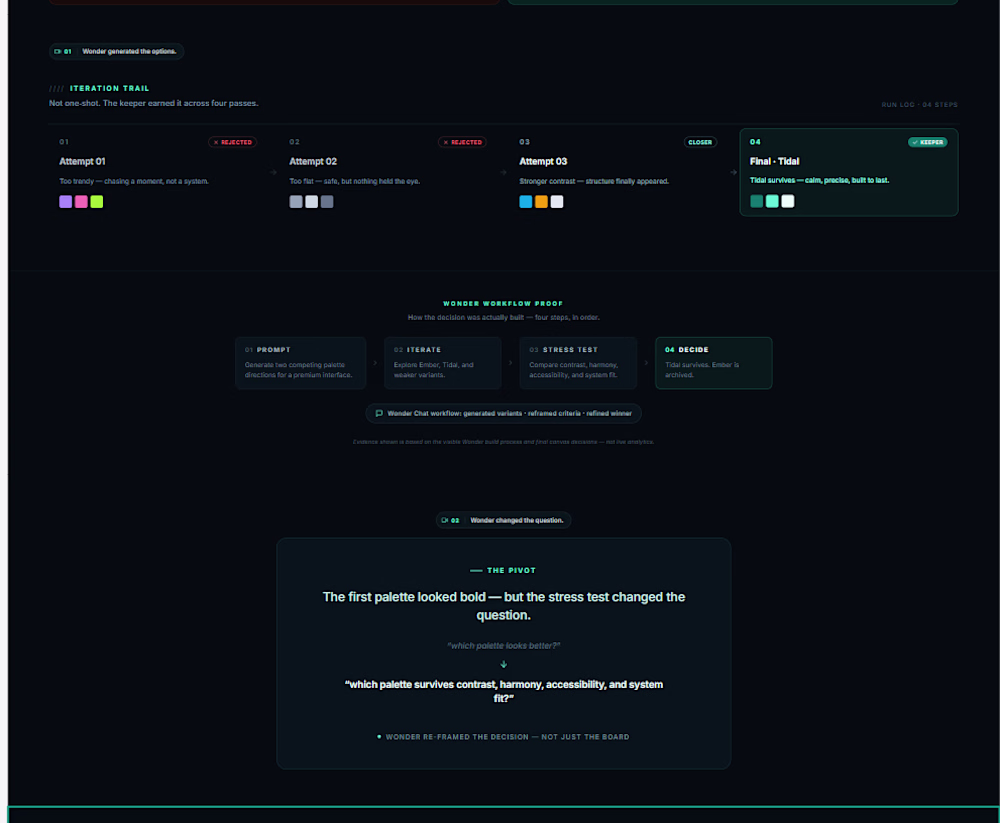
Task: Select the orange swatch under Attempt 03
Action: (x=541, y=202)
